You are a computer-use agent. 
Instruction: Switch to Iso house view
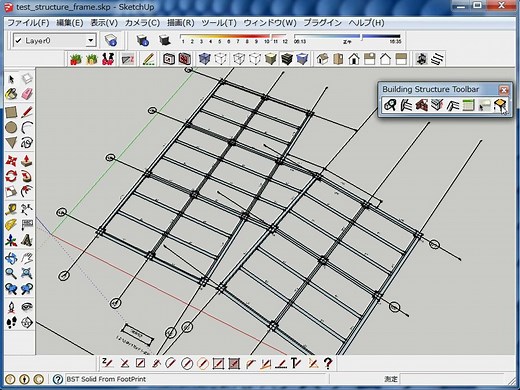(322, 59)
